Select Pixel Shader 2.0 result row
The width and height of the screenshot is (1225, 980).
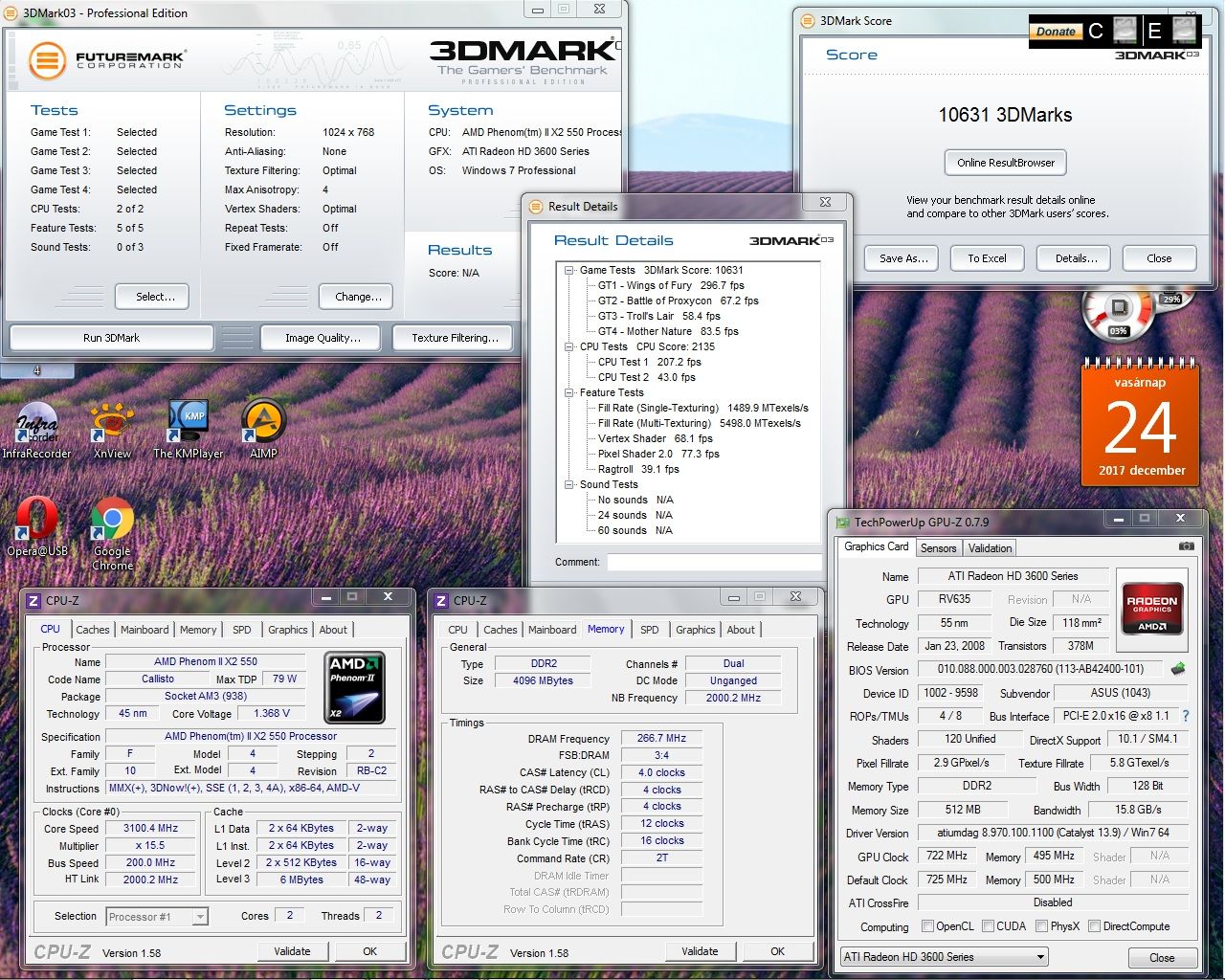point(658,454)
